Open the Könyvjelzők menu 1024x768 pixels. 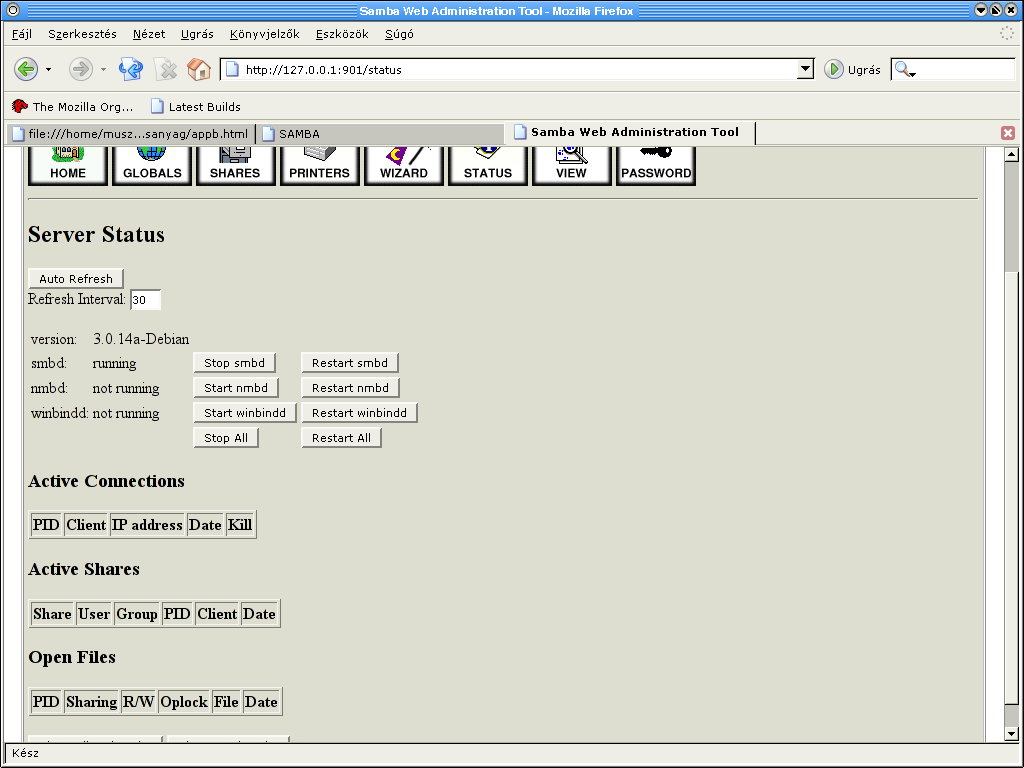point(264,34)
